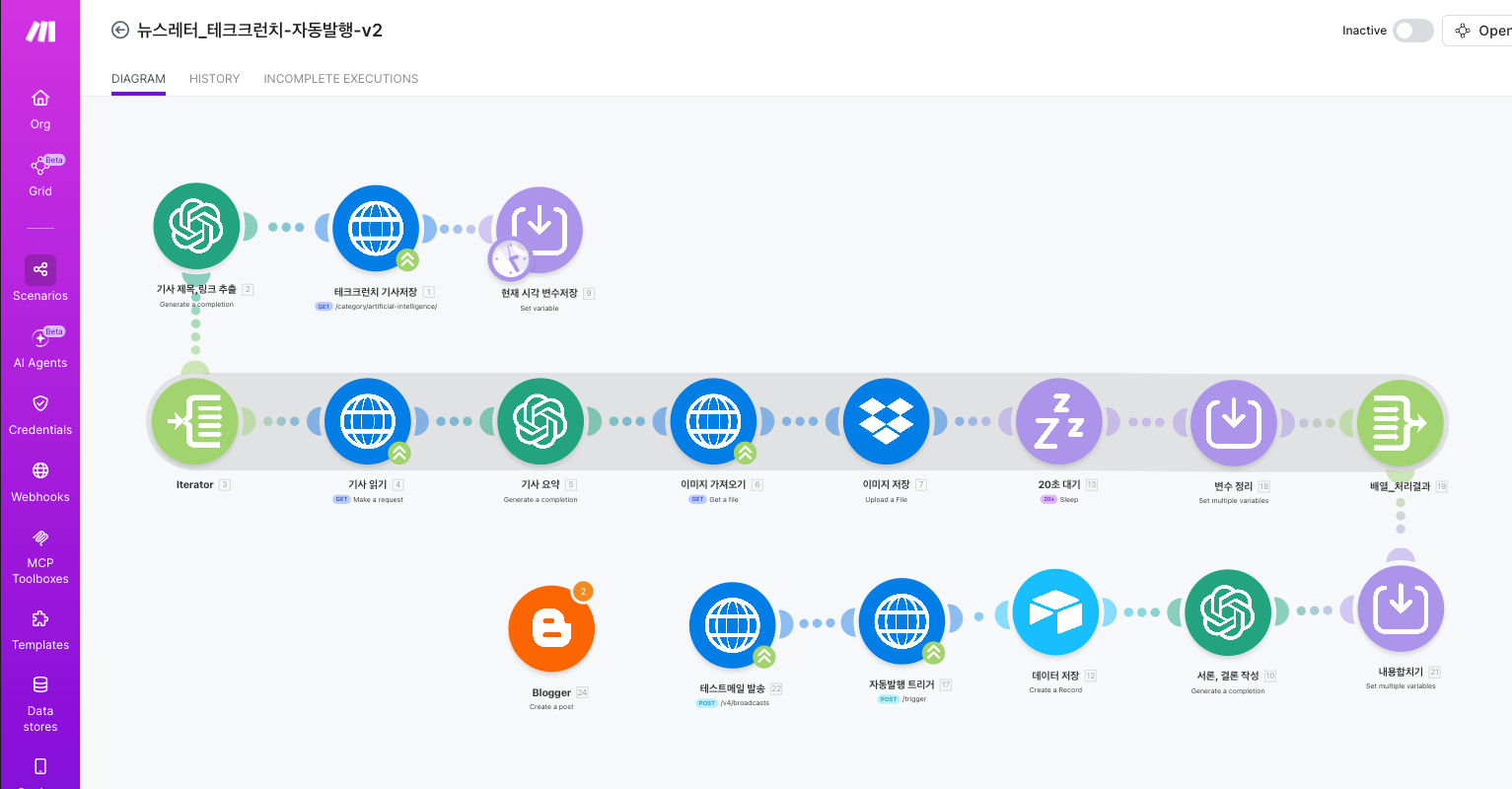Go back using the arrow beside the scenario title

coord(120,31)
